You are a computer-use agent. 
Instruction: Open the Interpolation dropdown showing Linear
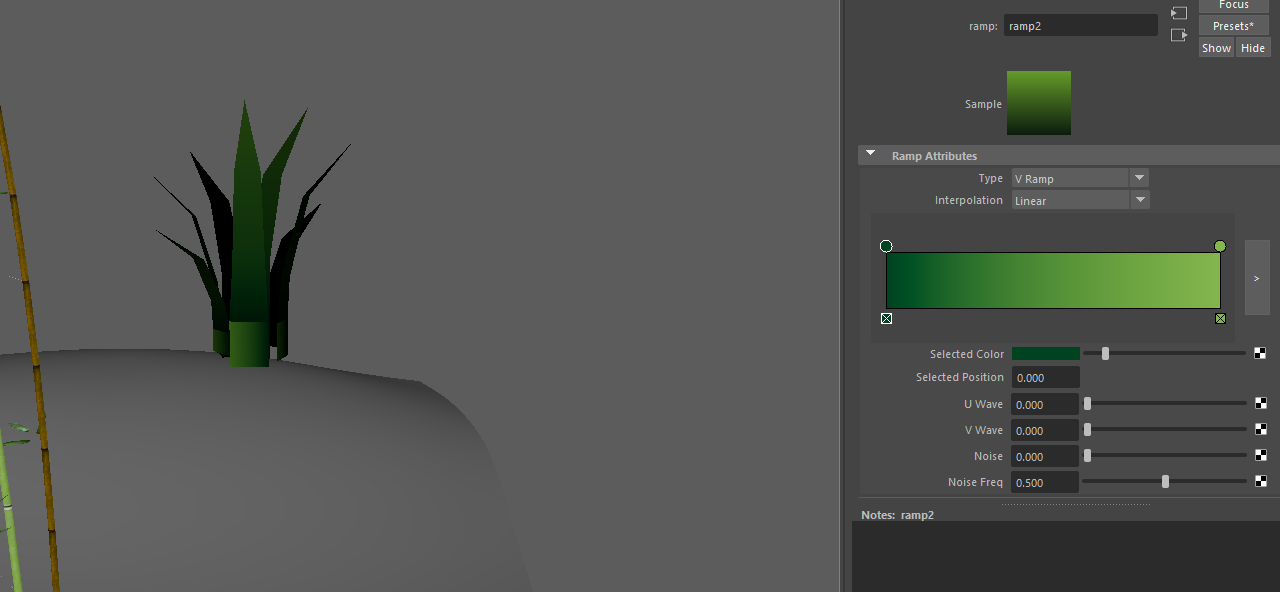click(x=1080, y=200)
